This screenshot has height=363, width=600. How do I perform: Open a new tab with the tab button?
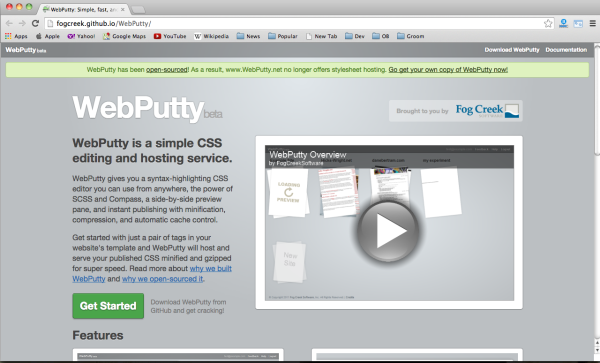pos(138,10)
